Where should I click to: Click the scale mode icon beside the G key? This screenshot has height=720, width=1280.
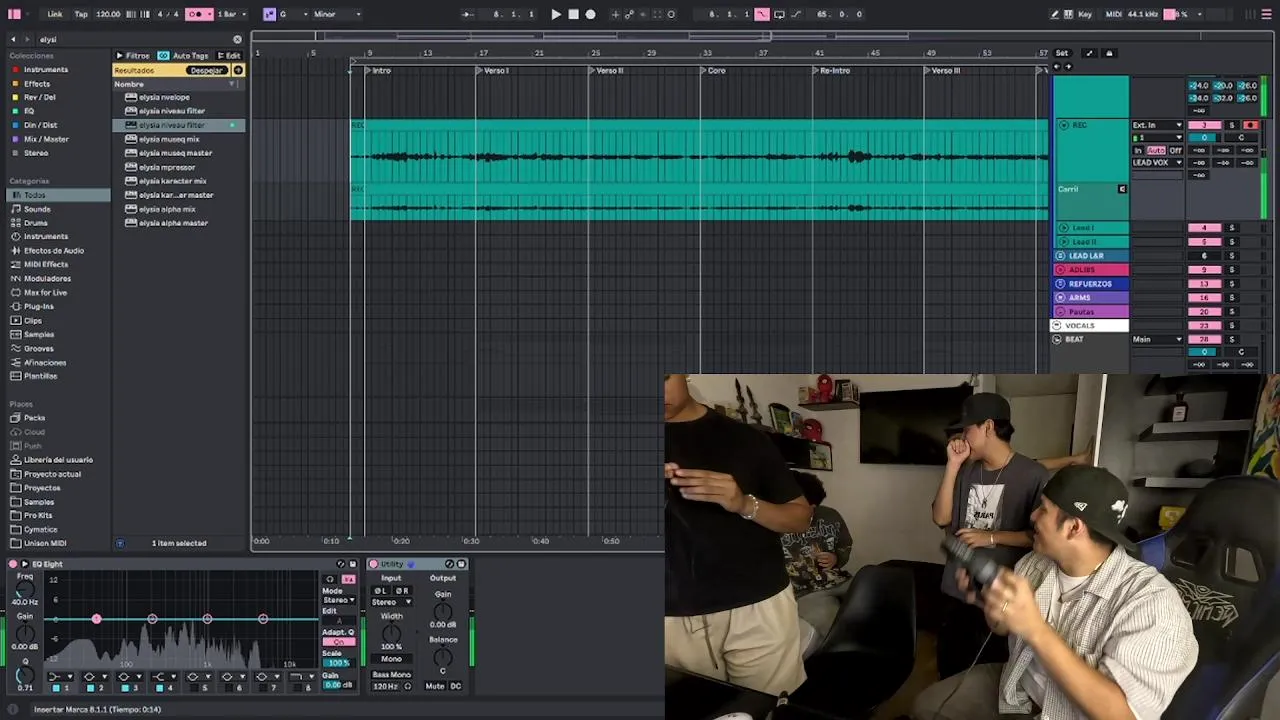click(x=270, y=14)
